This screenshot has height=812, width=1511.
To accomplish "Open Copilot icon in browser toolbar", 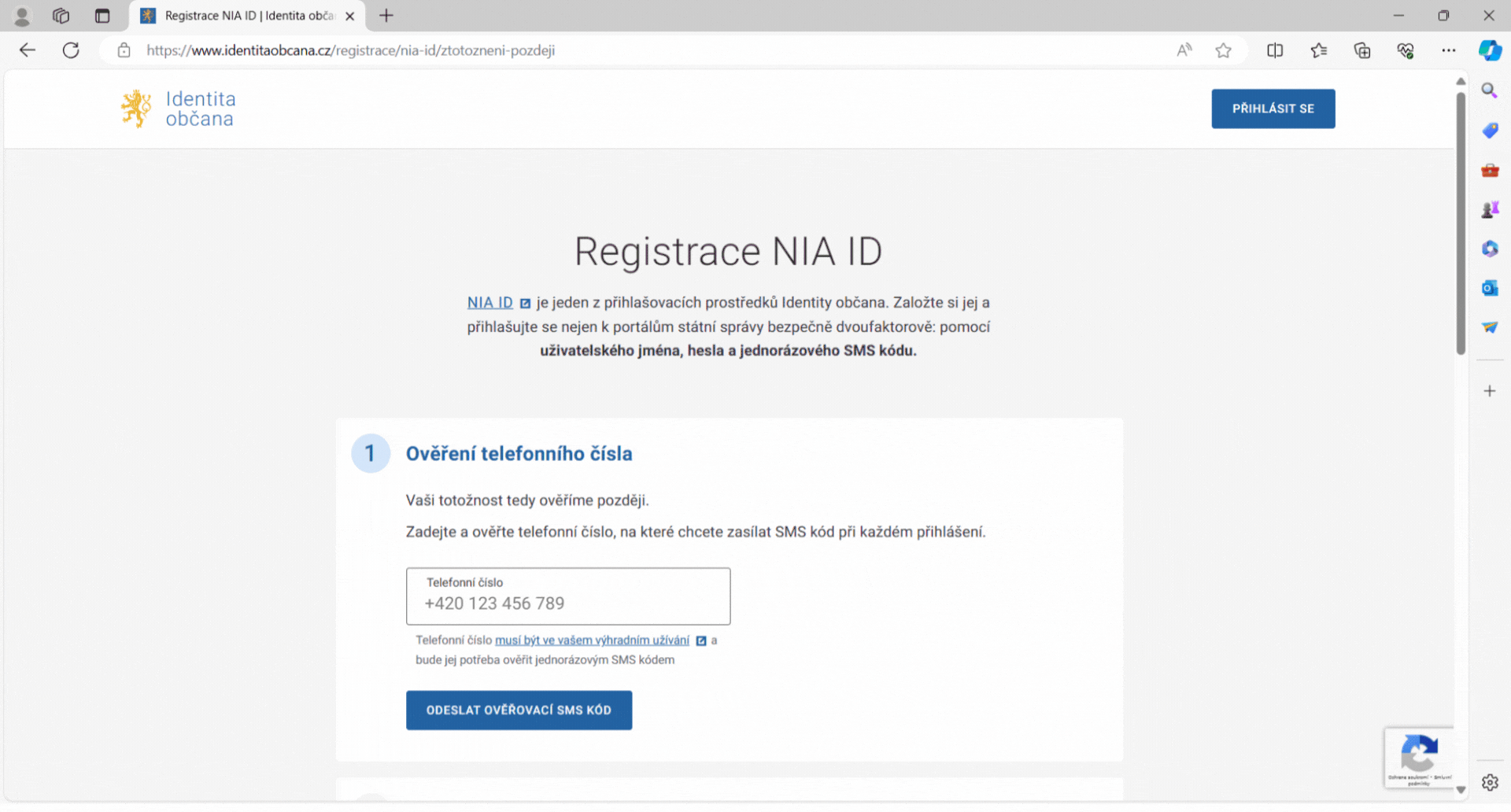I will [x=1490, y=50].
